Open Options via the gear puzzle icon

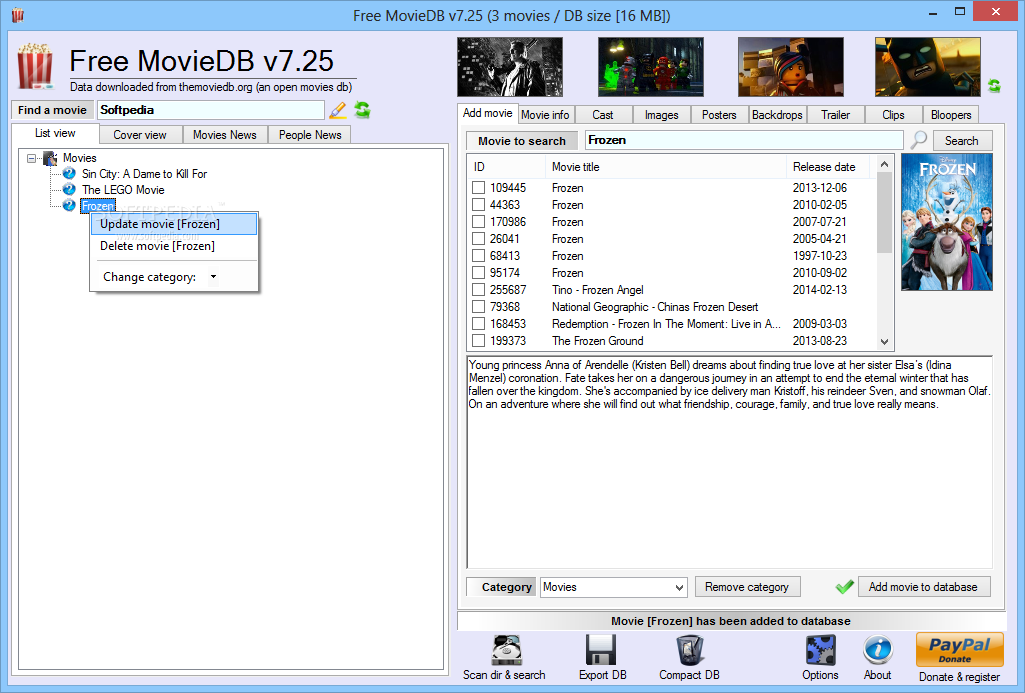coord(820,651)
